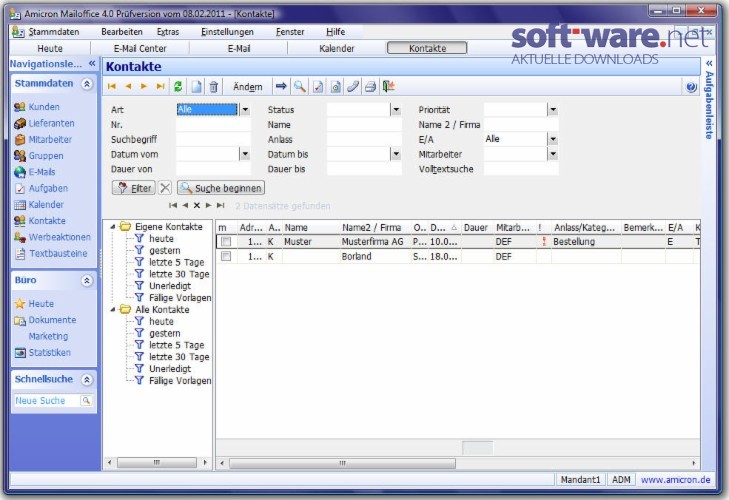Screen dimensions: 729x500
Task: Click the Schnellsuche magnifier icon
Action: coord(86,400)
